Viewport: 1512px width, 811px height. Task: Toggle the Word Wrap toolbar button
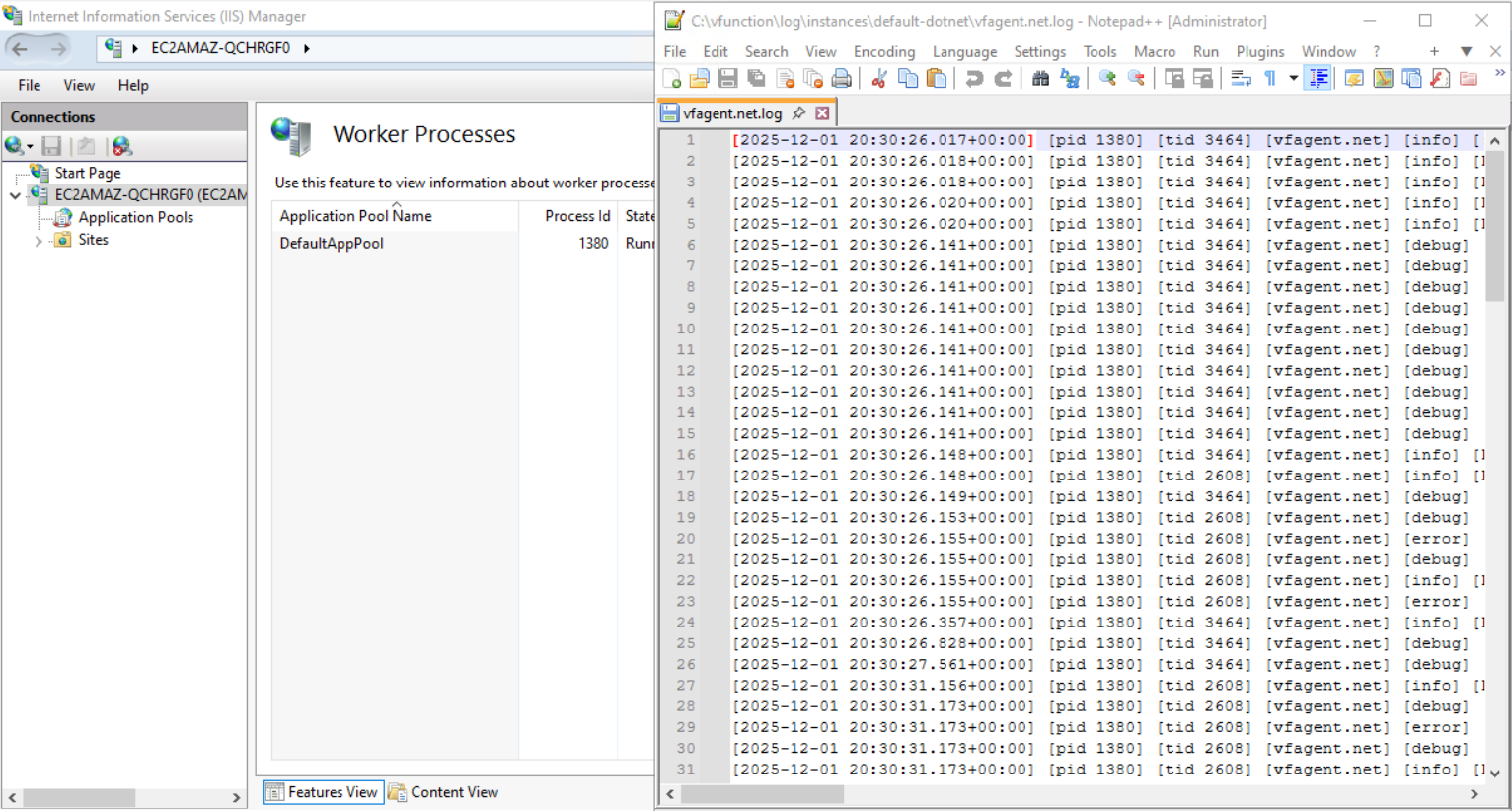tap(1241, 79)
